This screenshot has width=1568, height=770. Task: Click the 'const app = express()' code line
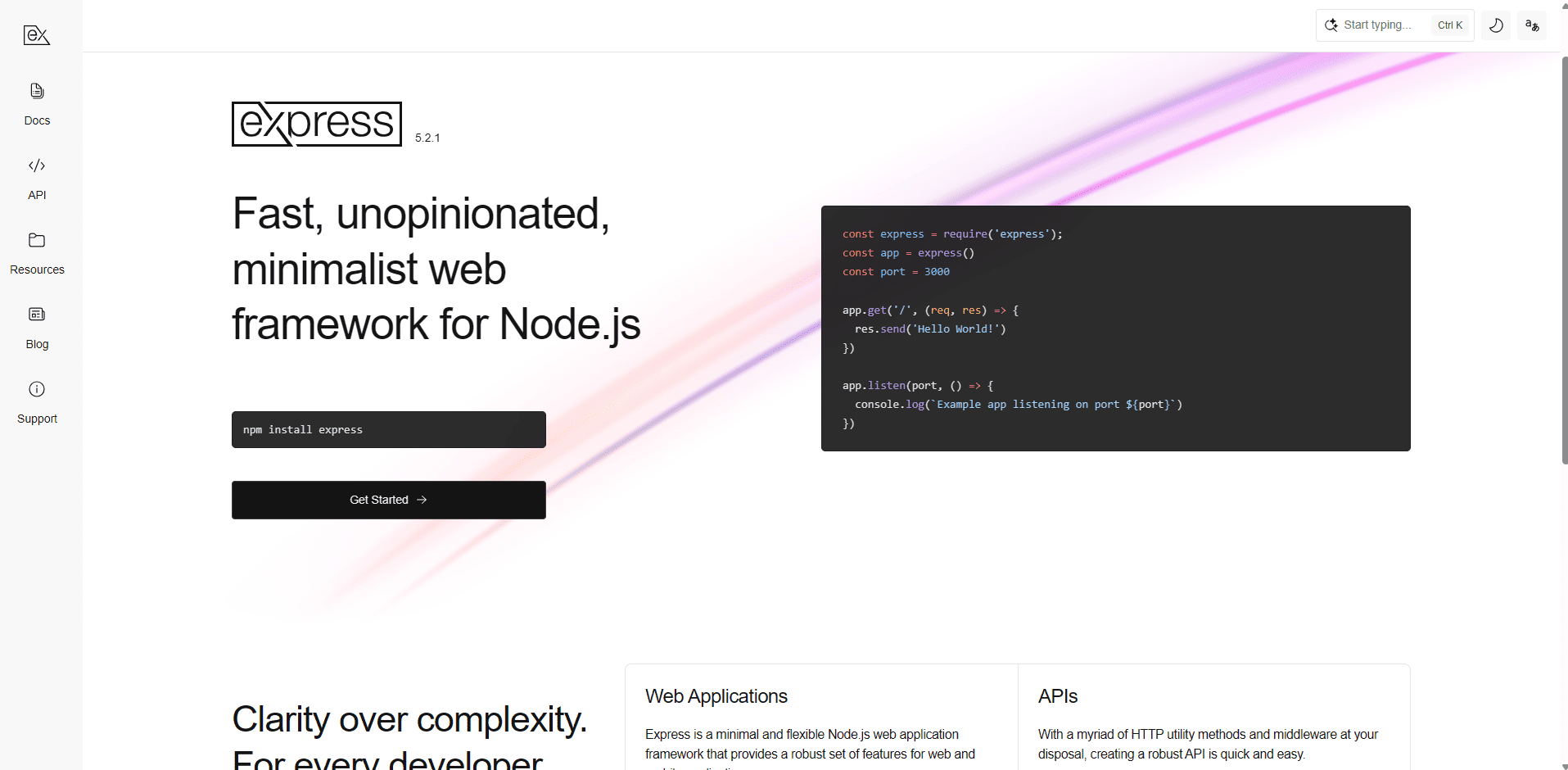point(908,253)
